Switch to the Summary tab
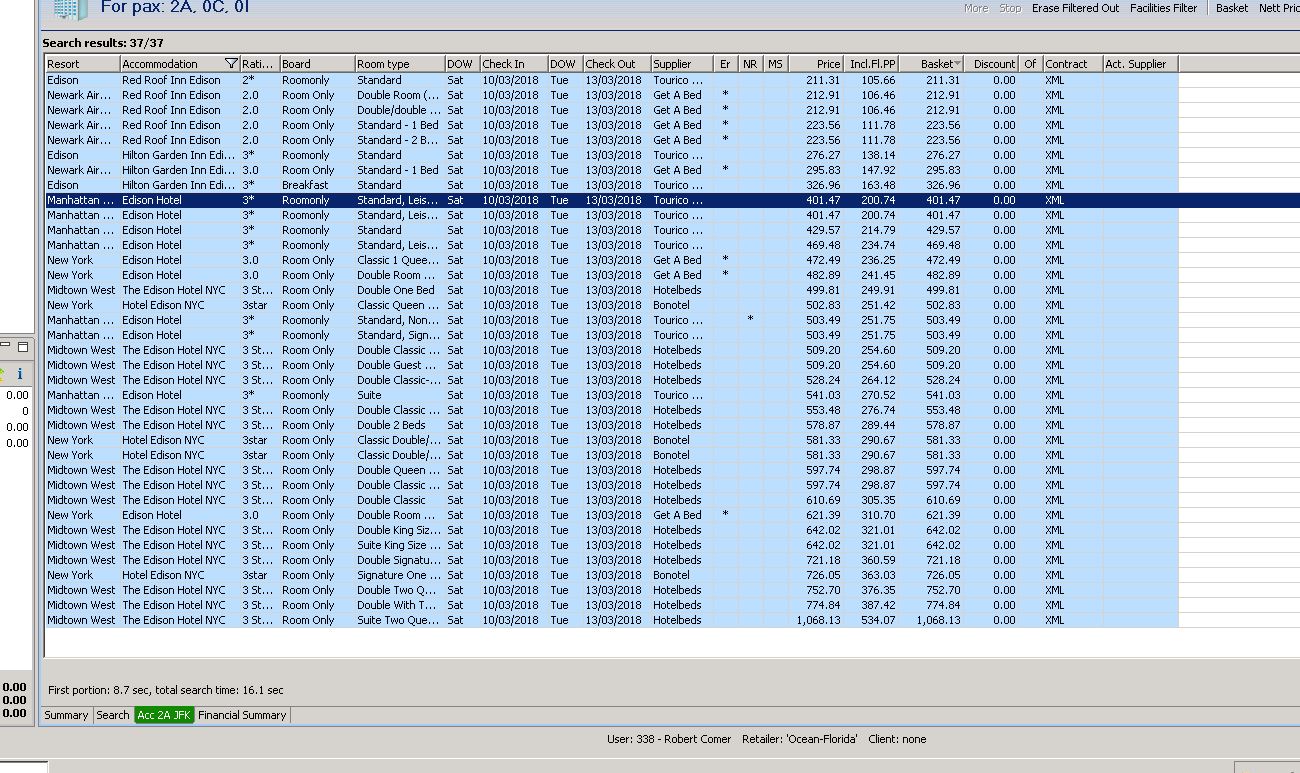The height and width of the screenshot is (773, 1300). pos(66,715)
